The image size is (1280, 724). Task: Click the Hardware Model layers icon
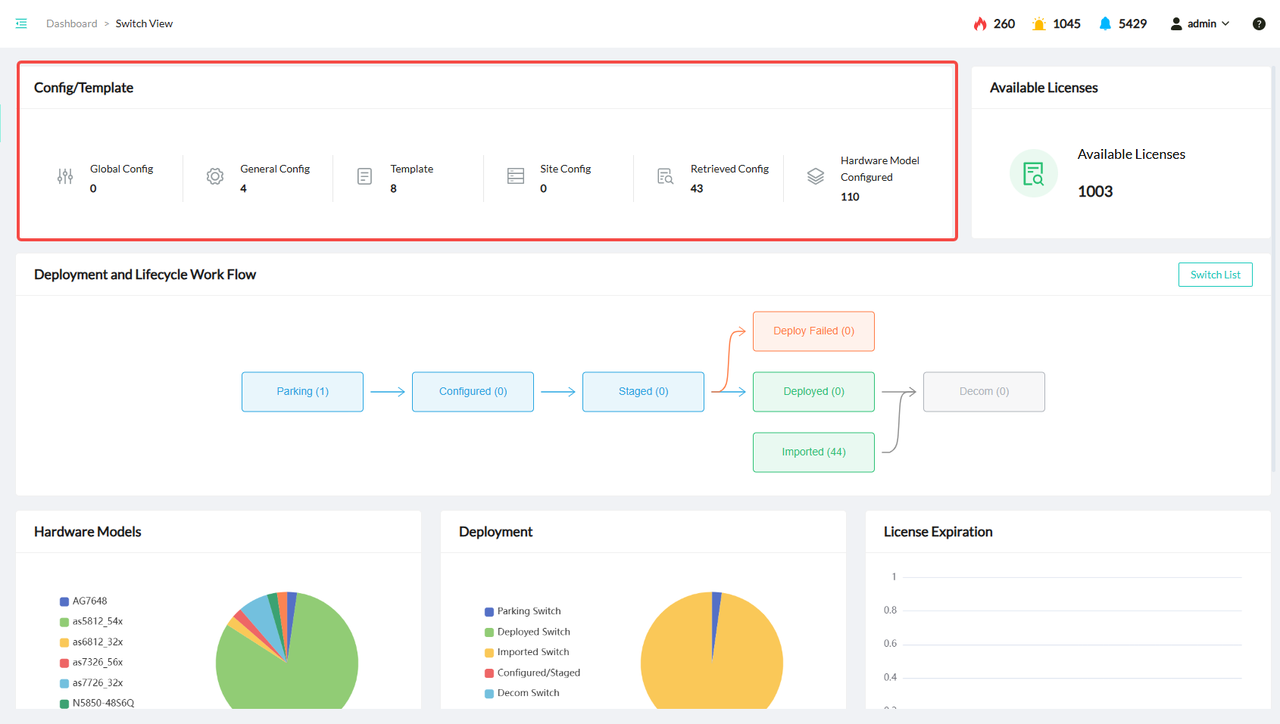click(x=816, y=177)
